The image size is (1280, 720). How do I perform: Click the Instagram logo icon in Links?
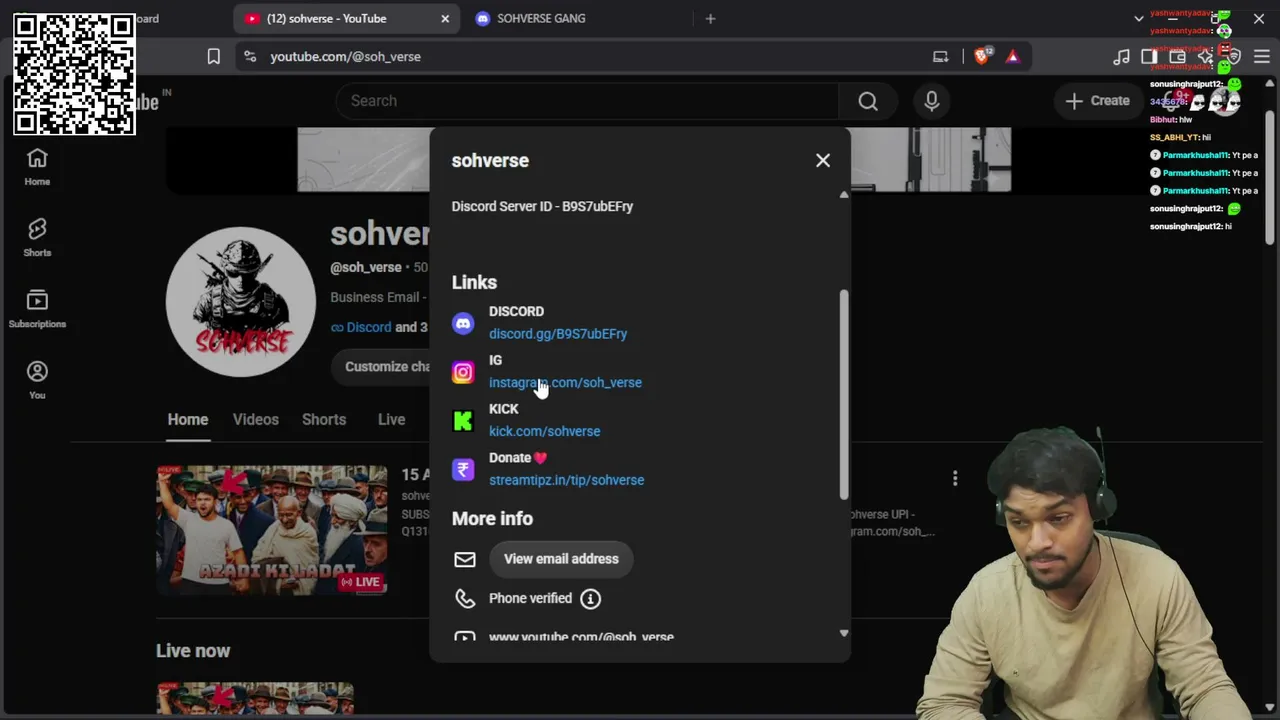[x=463, y=372]
